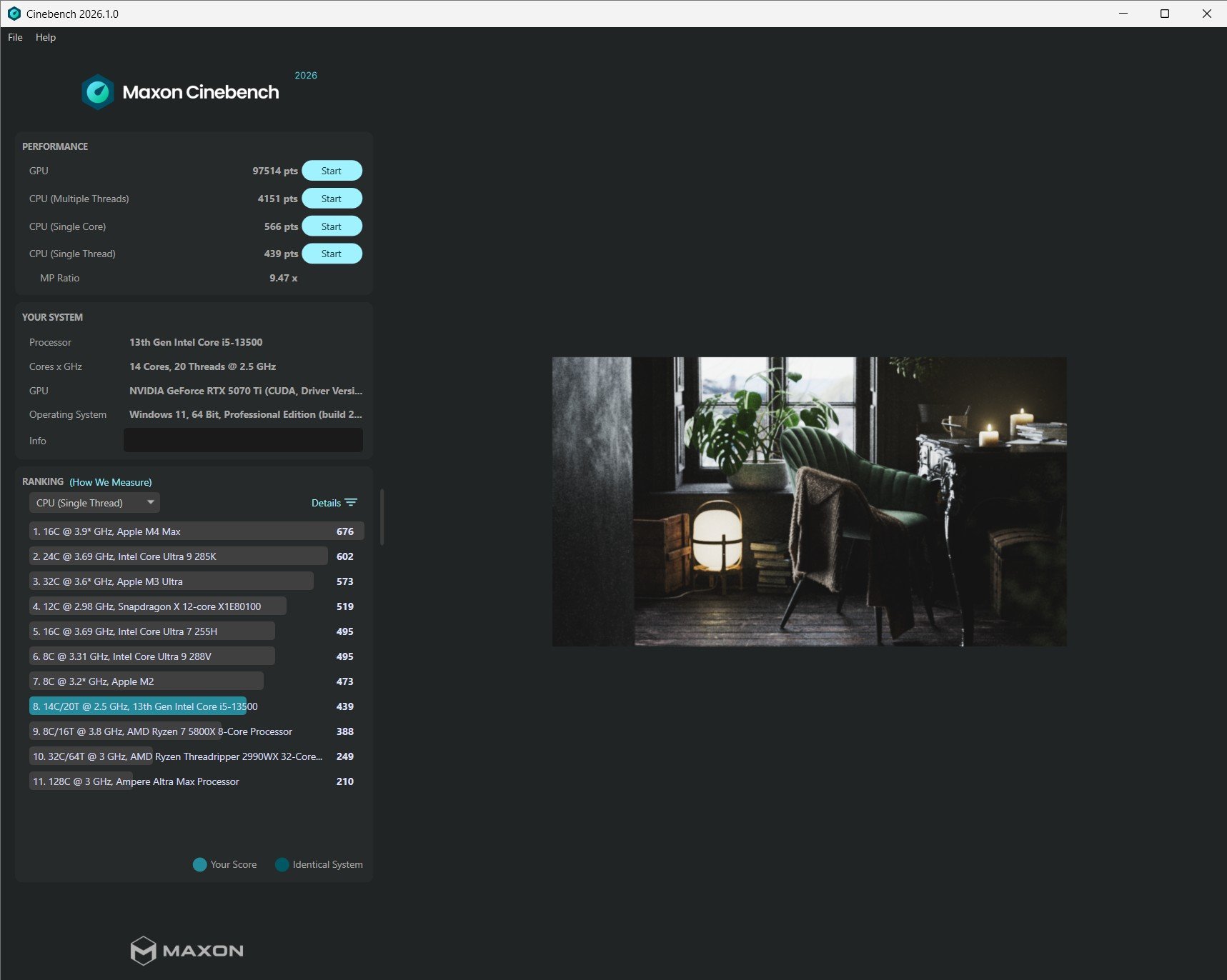Click the 97514 pts GPU score
1227x980 pixels.
point(275,171)
